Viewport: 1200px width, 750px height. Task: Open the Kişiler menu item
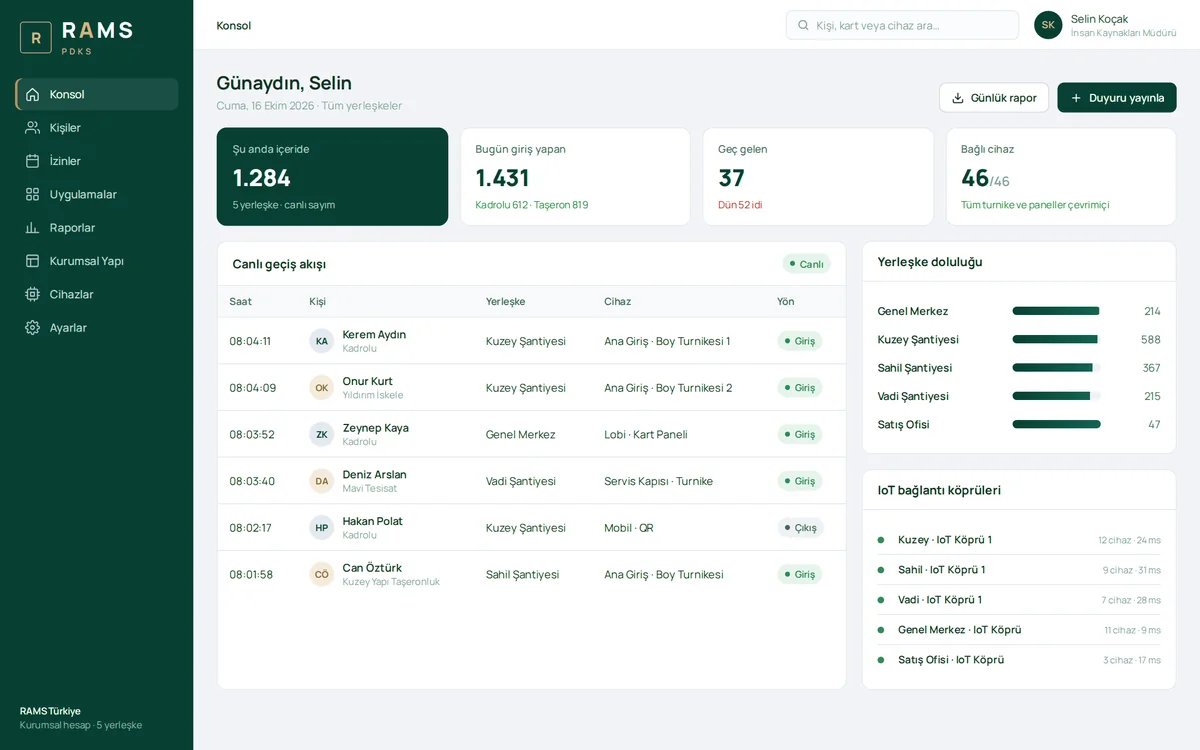97,127
